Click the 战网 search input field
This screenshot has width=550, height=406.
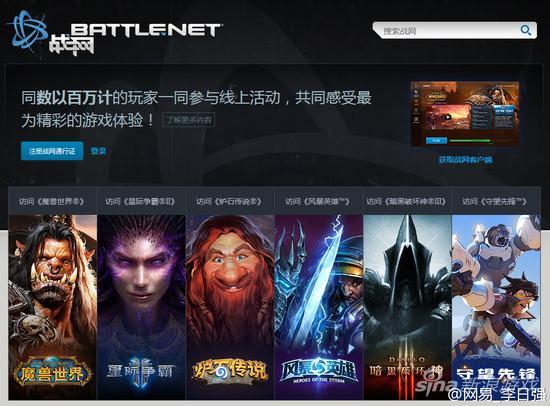click(x=454, y=31)
